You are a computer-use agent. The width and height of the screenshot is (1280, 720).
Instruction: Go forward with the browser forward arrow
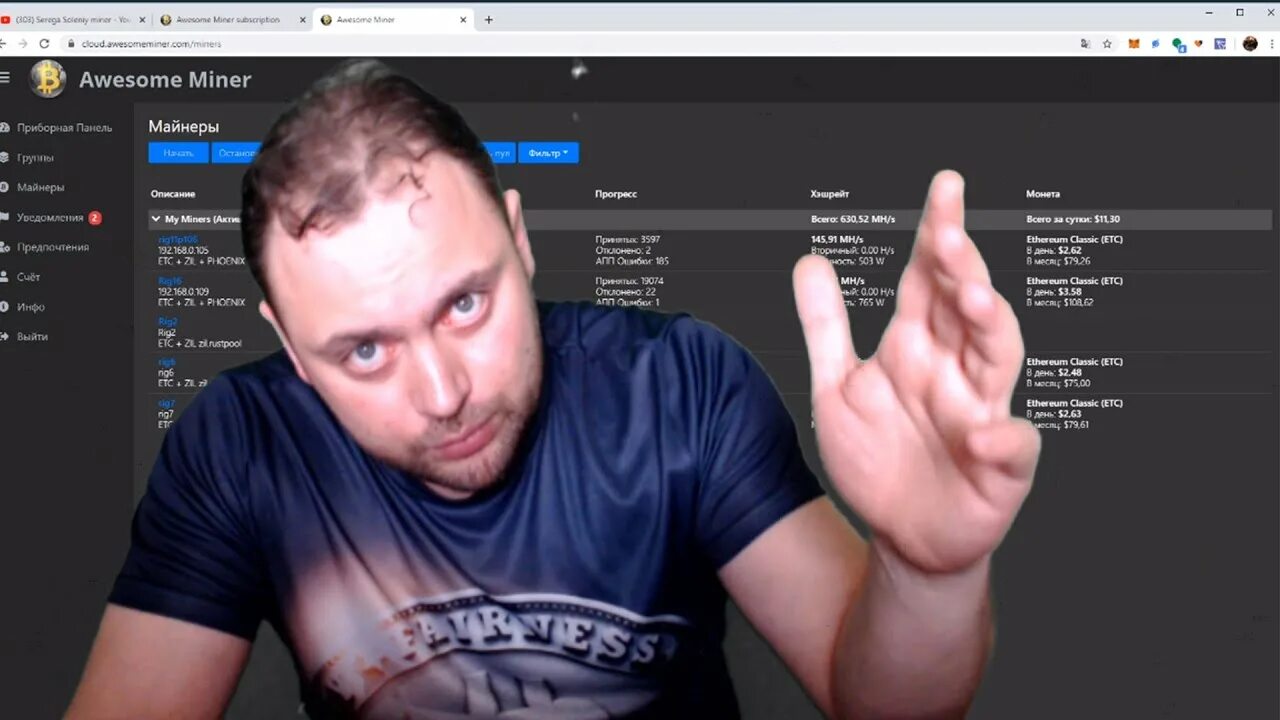(x=23, y=44)
